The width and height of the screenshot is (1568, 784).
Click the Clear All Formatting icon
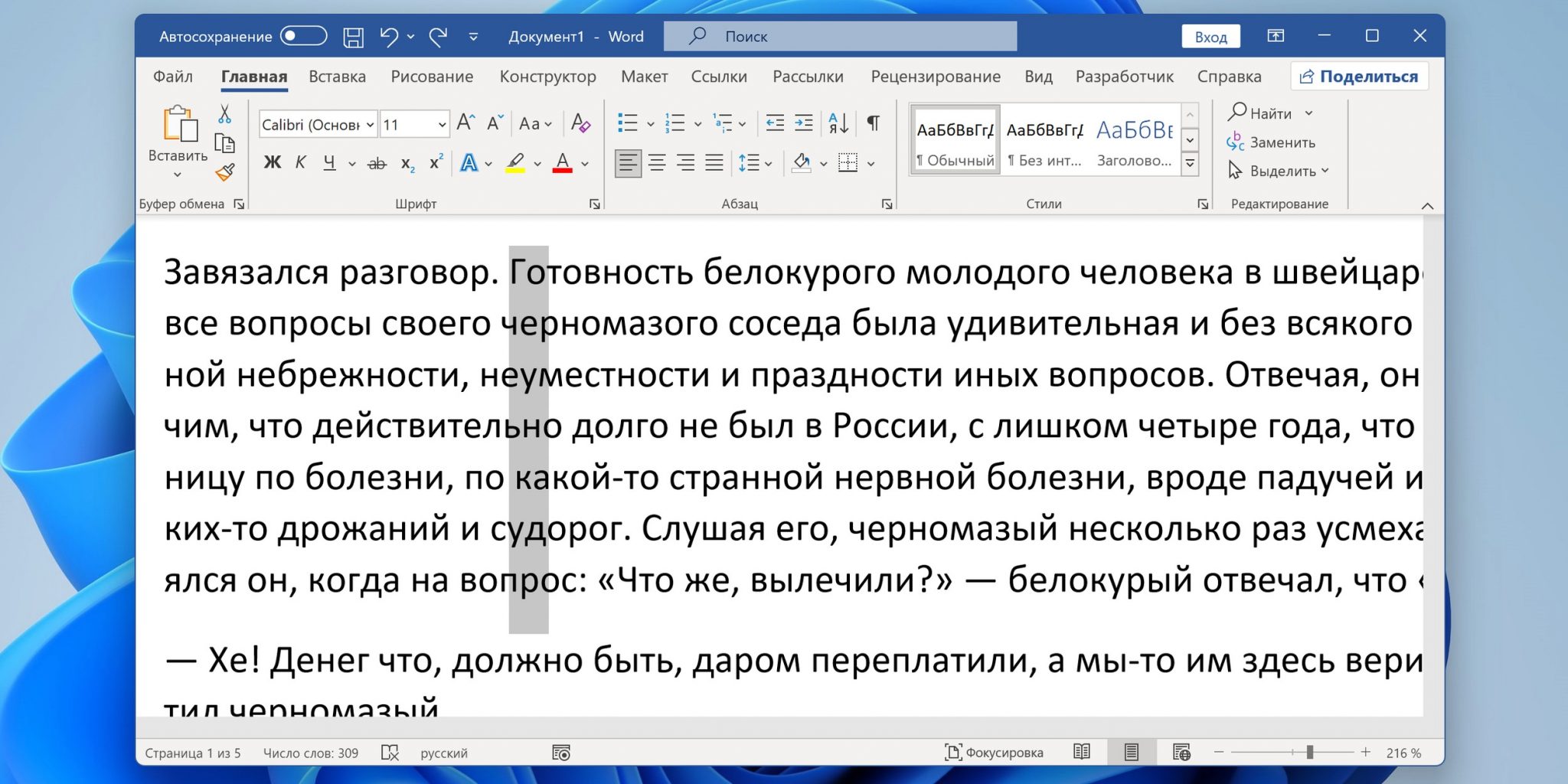[x=580, y=123]
